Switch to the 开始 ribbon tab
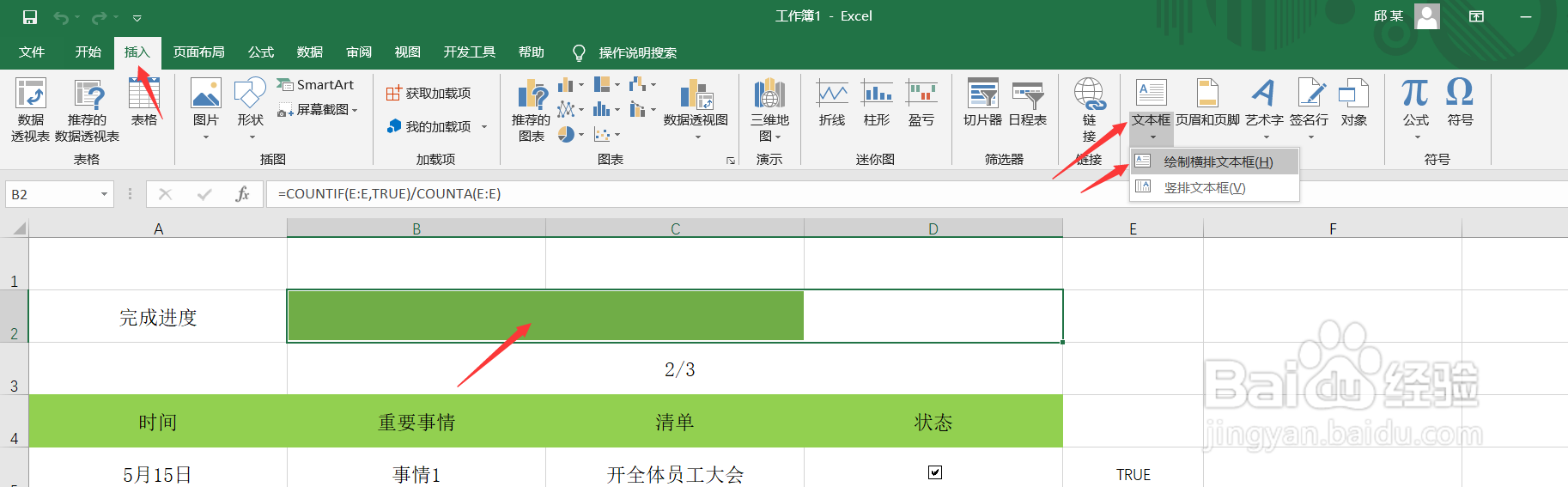This screenshot has width=1568, height=487. [x=88, y=52]
